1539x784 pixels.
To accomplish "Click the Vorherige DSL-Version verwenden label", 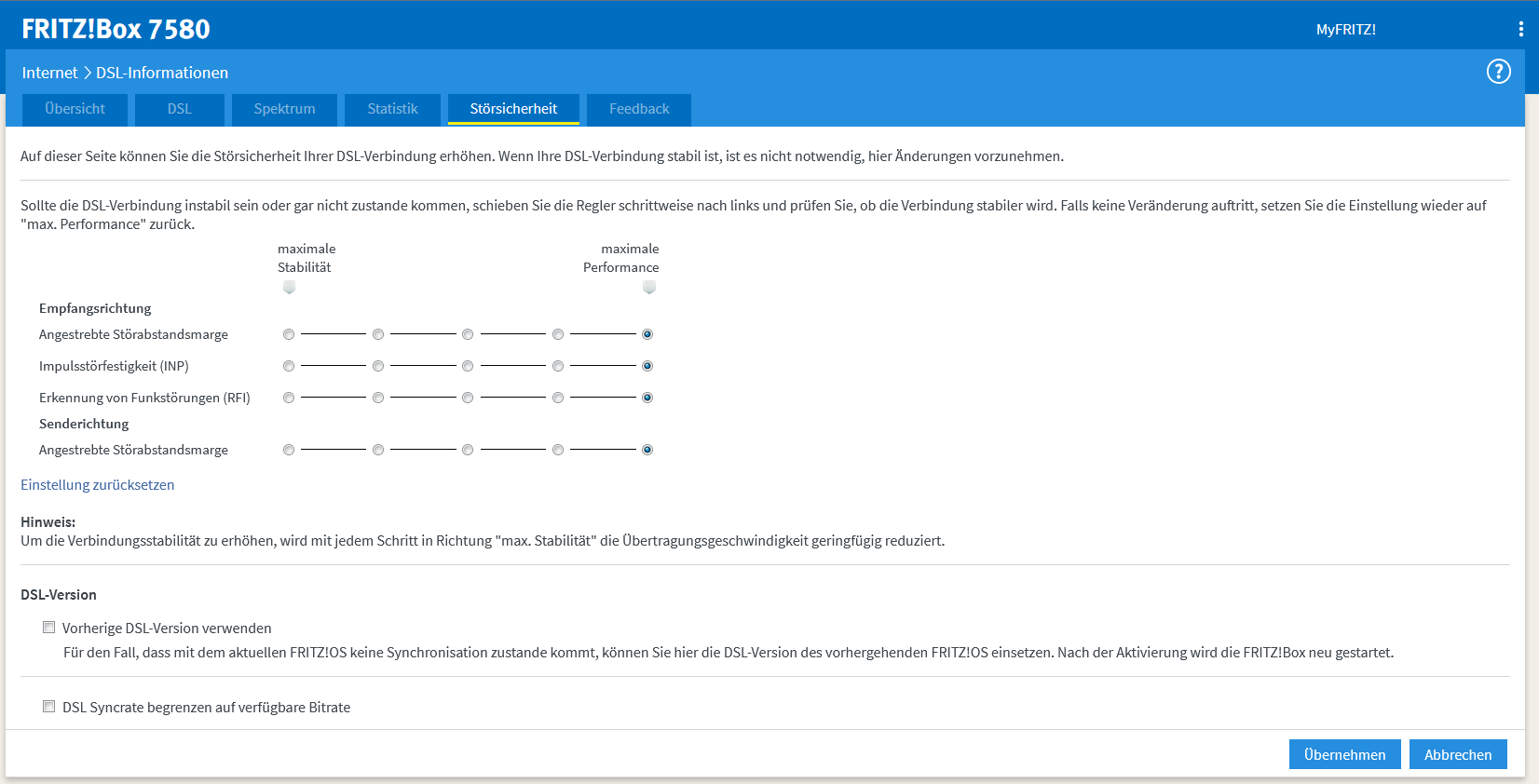I will [x=167, y=629].
